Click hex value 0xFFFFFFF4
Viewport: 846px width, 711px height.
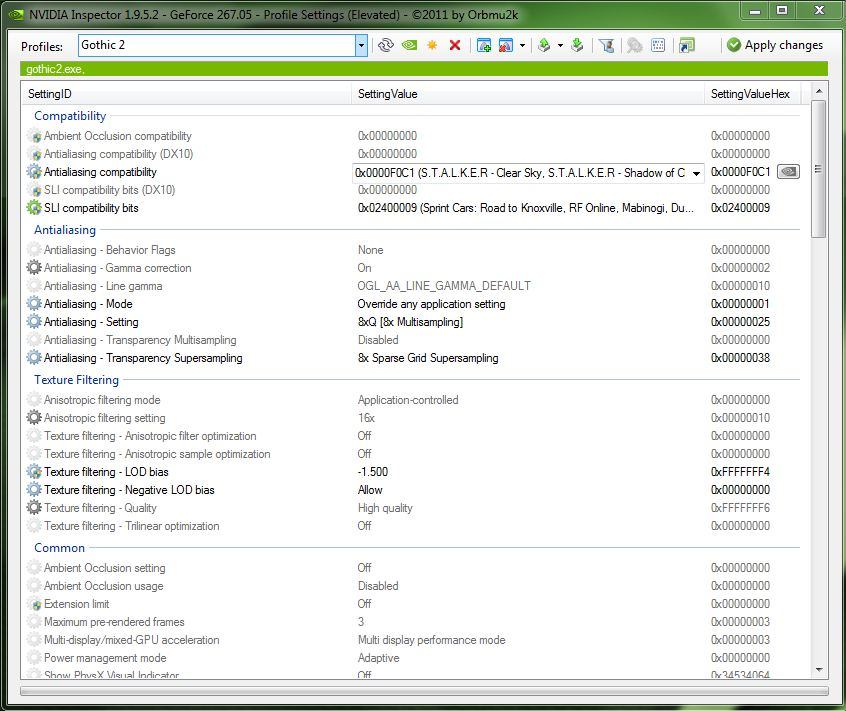pos(740,472)
